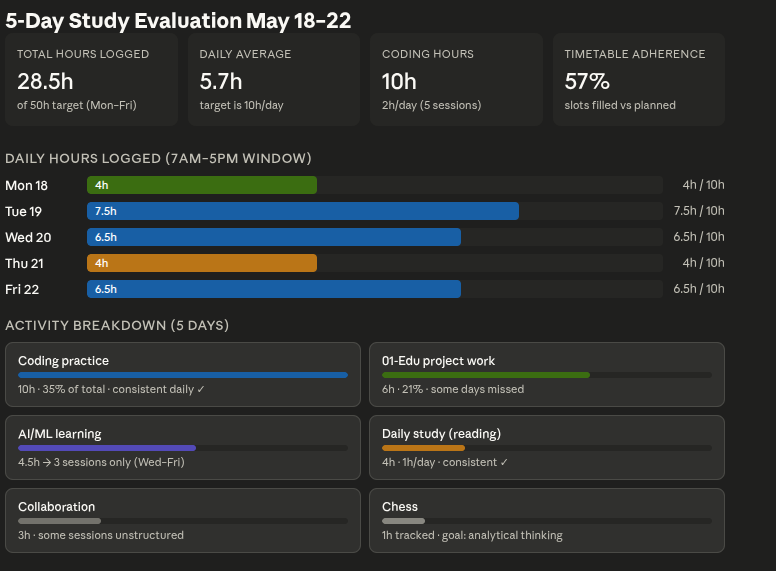Click the Collaboration card title
The image size is (776, 571).
56,507
